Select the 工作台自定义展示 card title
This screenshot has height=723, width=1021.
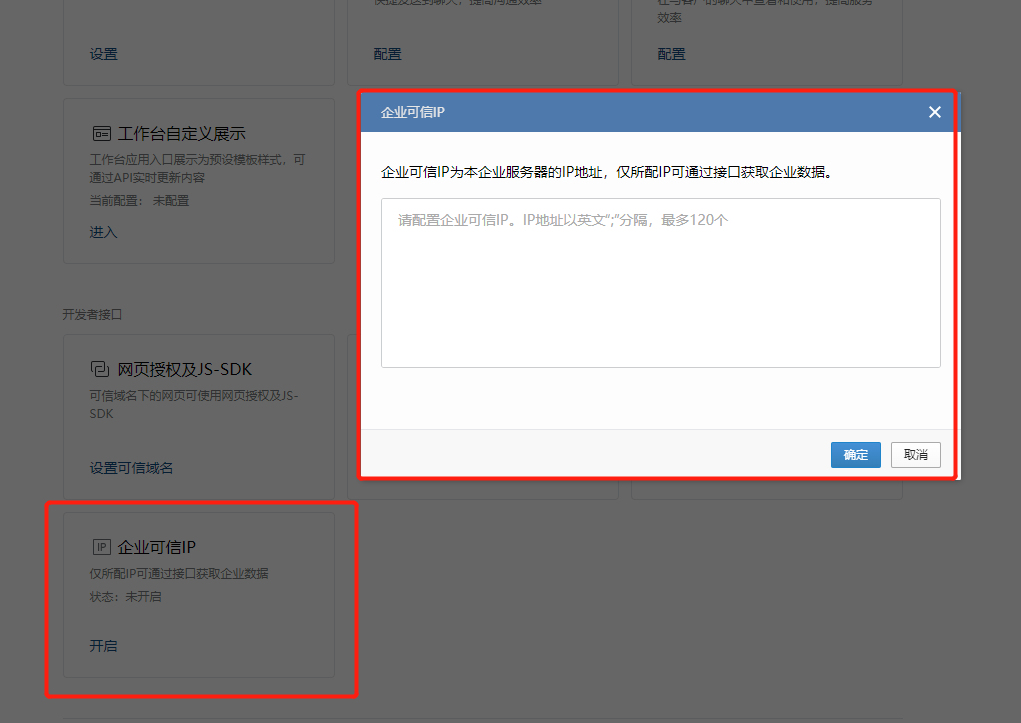click(181, 134)
